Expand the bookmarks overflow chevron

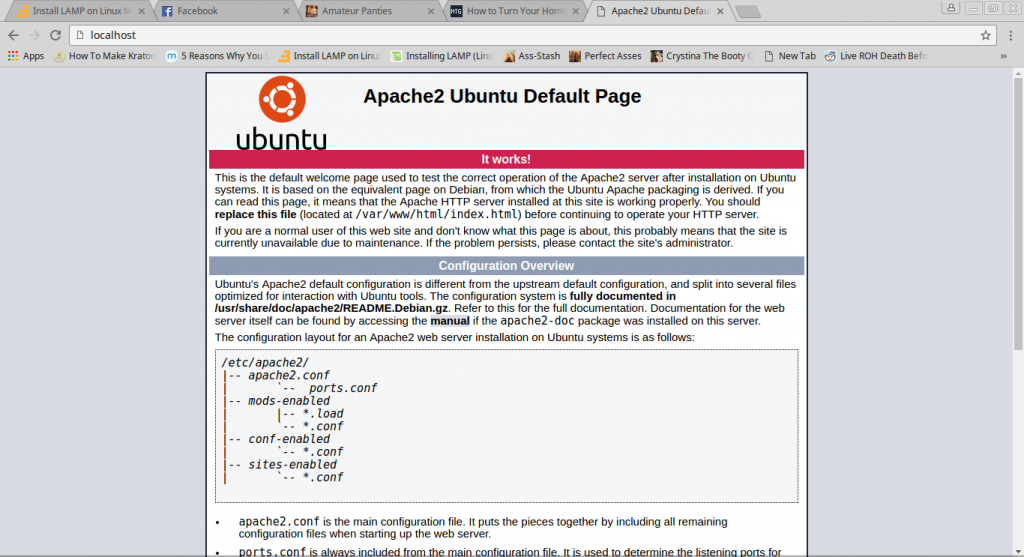(1003, 56)
